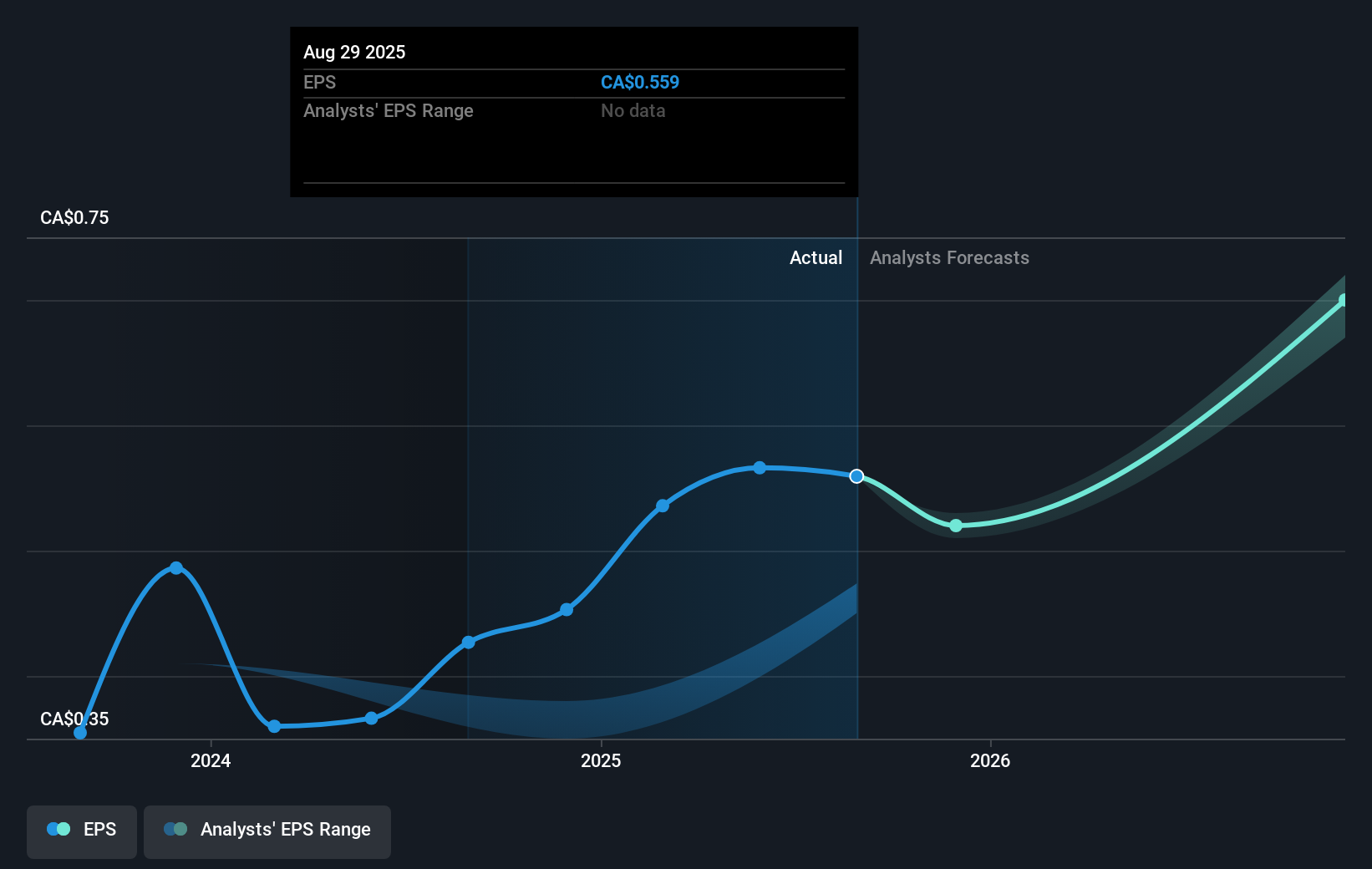Toggle the EPS series legend button
Image resolution: width=1372 pixels, height=869 pixels.
pos(82,831)
